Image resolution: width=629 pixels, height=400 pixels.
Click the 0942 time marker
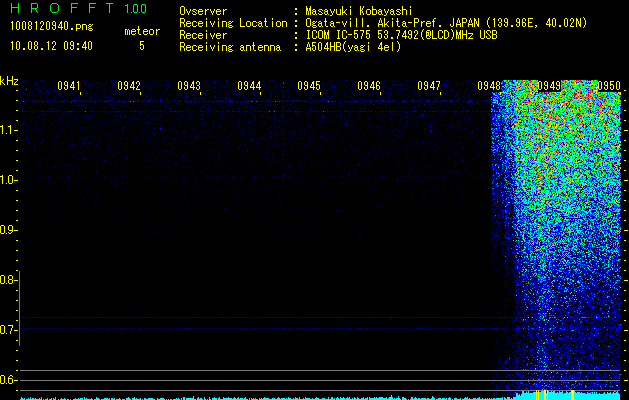tap(129, 86)
